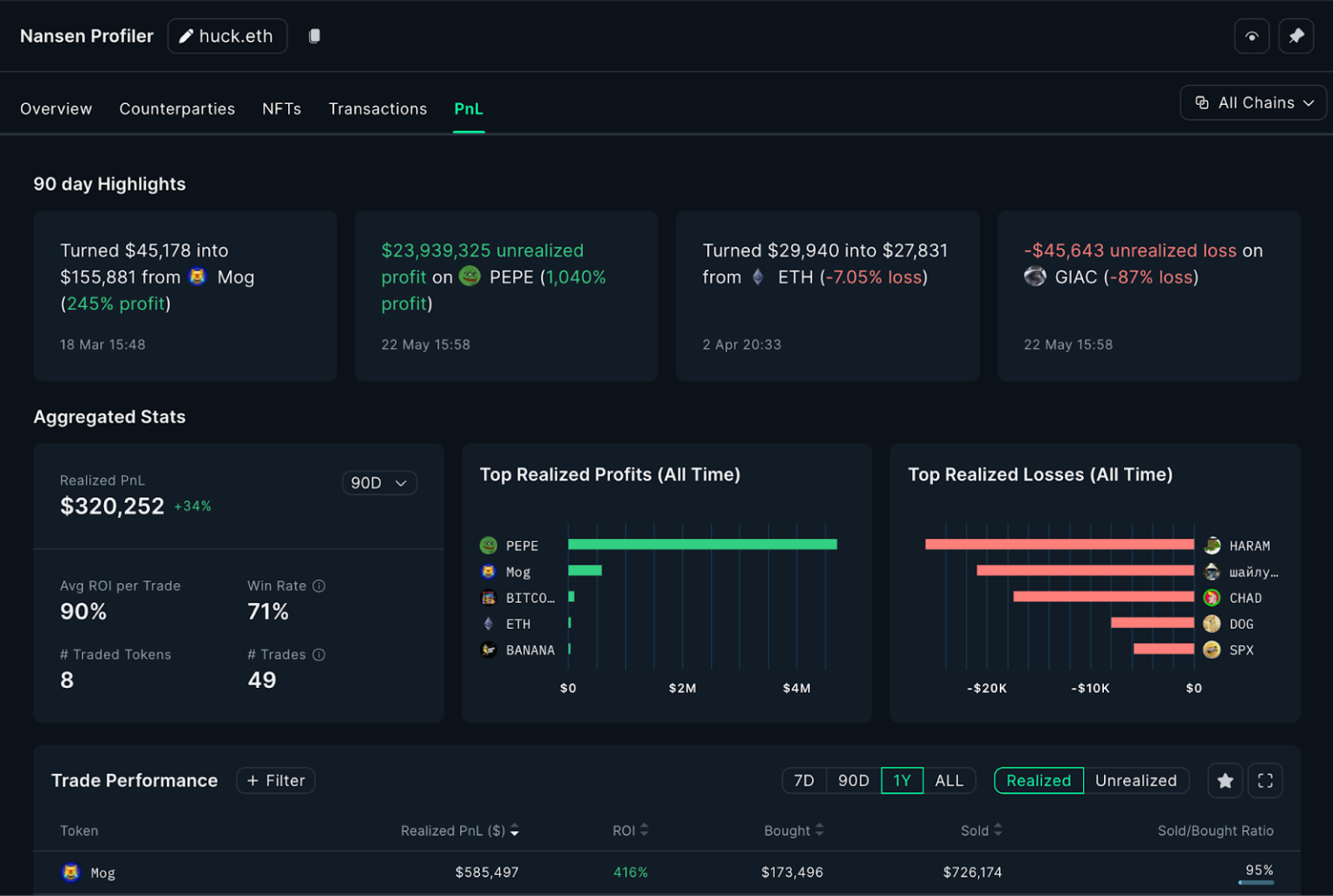
Task: Open the 90D Realized PnL period dropdown
Action: tap(379, 483)
